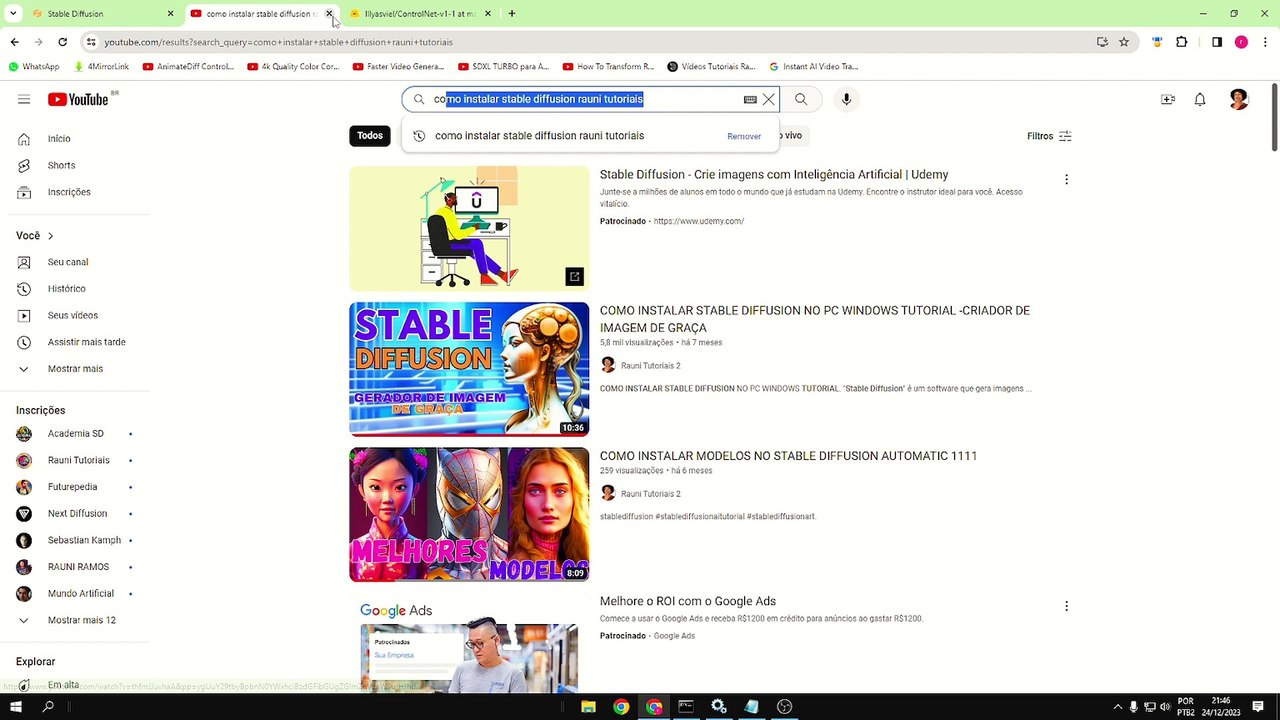The width and height of the screenshot is (1280, 720).
Task: Open the Chrome side panel
Action: point(1217,42)
